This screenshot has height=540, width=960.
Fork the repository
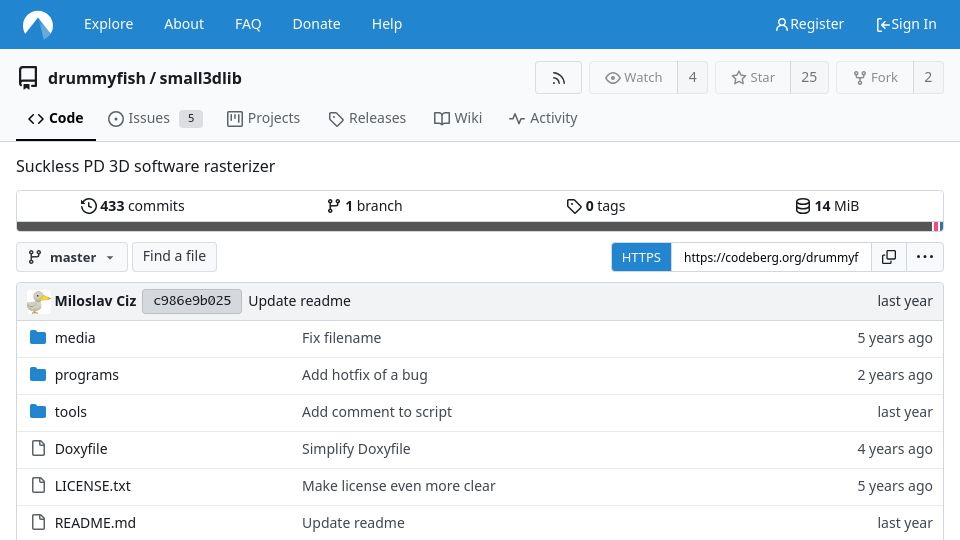tap(875, 78)
